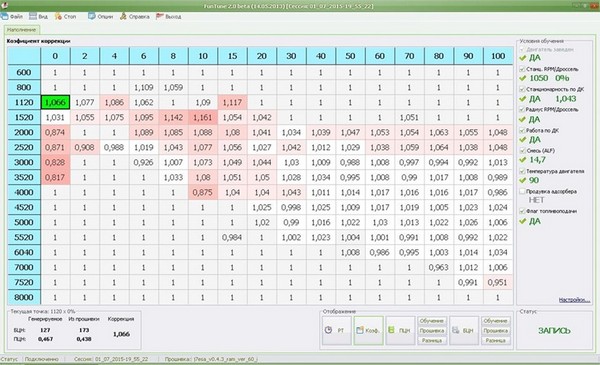This screenshot has width=600, height=365.
Task: Select the green highlighted 1,066 cell
Action: (x=55, y=102)
